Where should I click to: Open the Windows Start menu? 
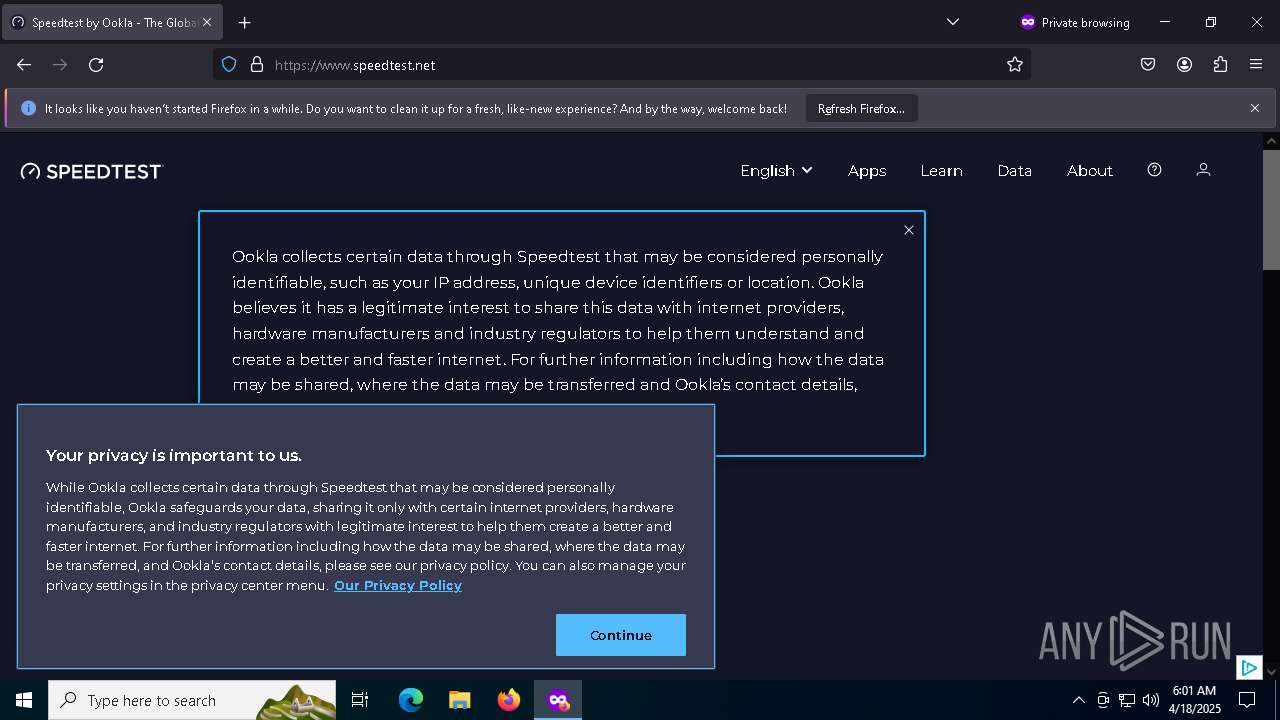(24, 700)
